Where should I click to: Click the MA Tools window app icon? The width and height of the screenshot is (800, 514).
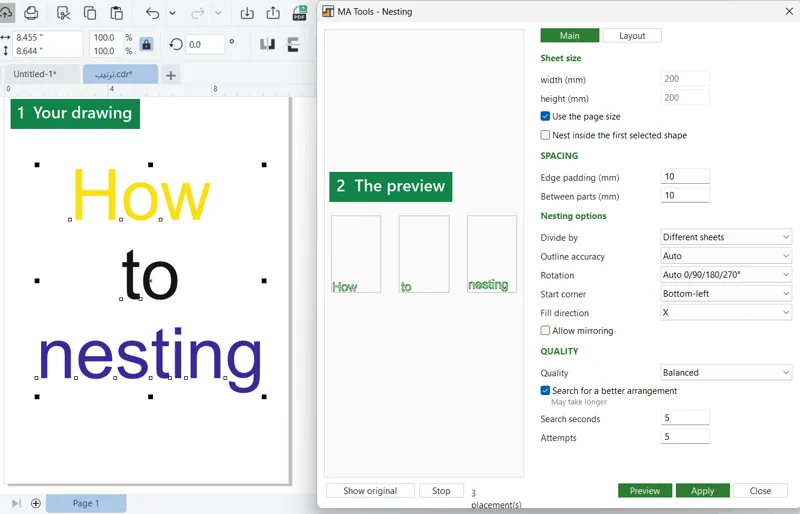coord(328,11)
